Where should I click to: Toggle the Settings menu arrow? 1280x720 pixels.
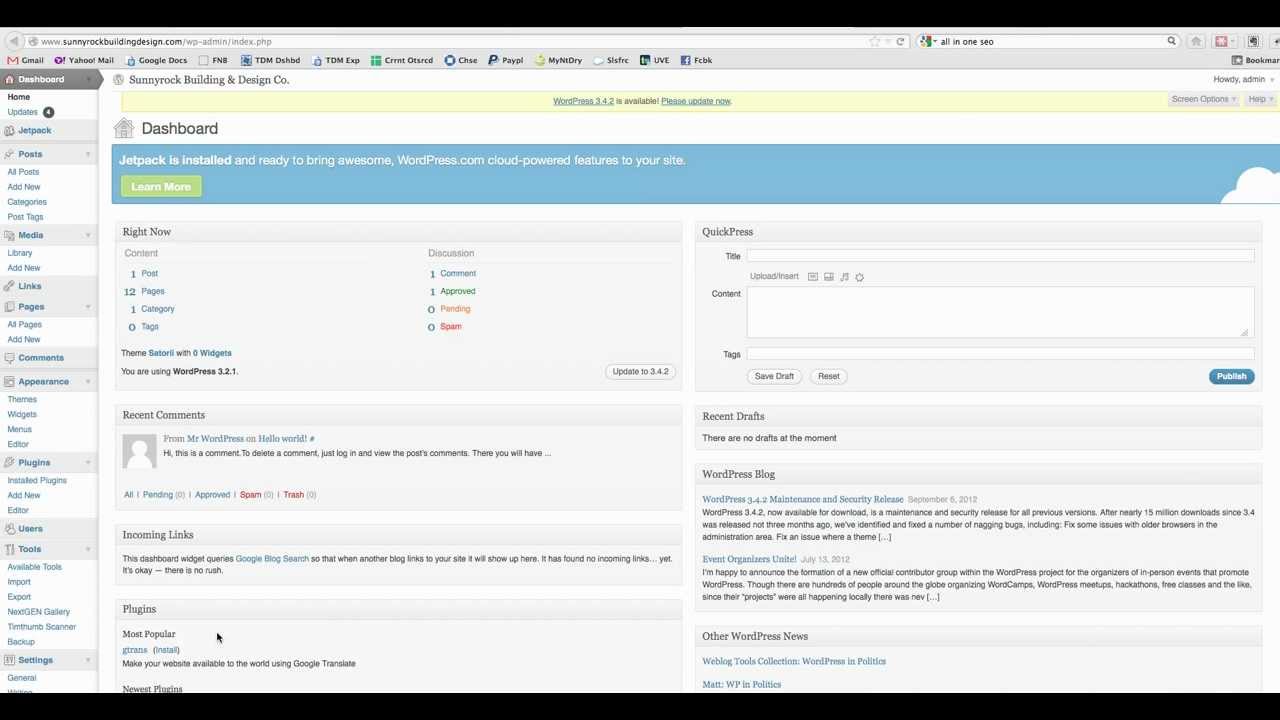(88, 660)
